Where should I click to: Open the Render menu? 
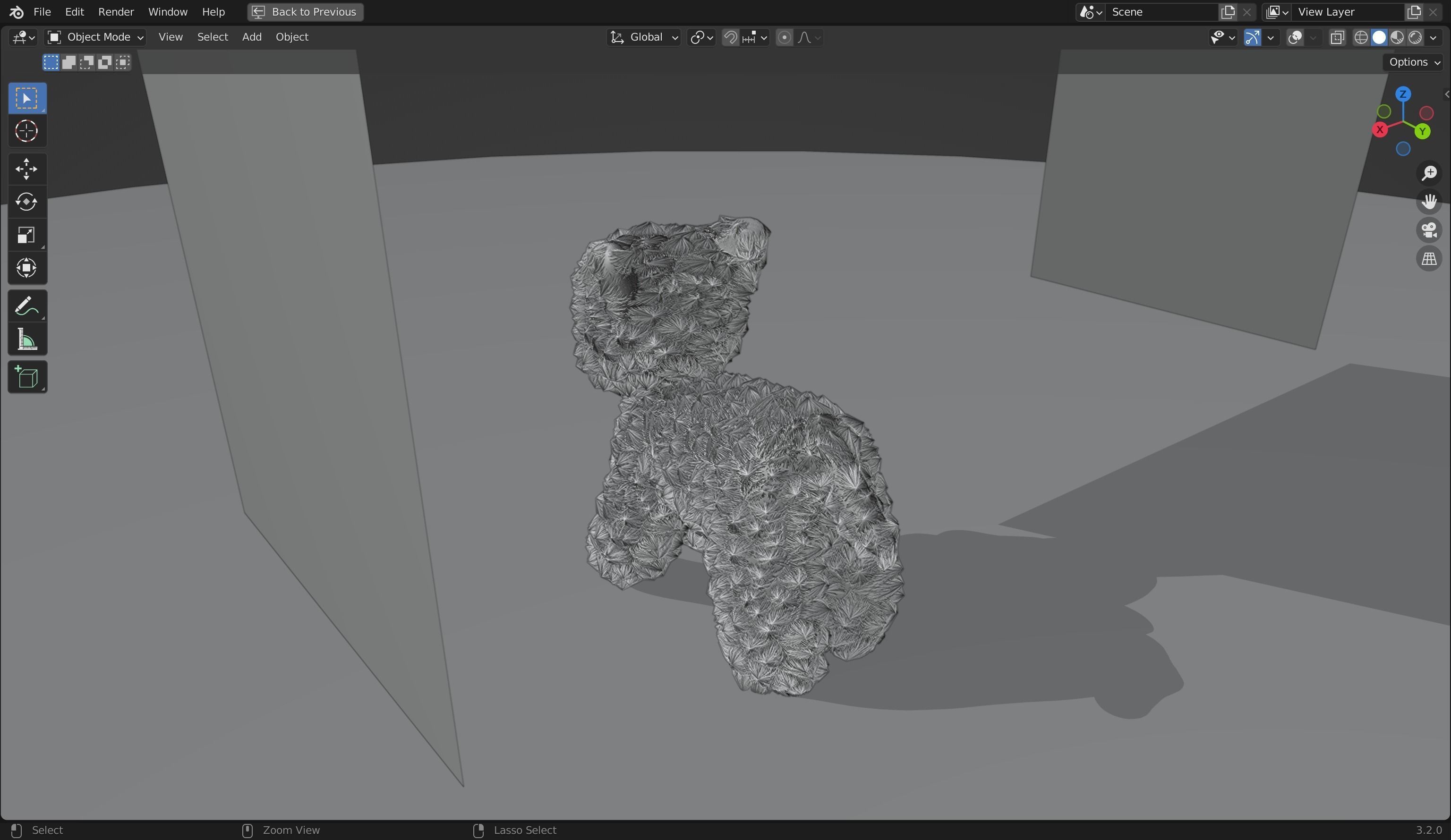click(x=116, y=11)
